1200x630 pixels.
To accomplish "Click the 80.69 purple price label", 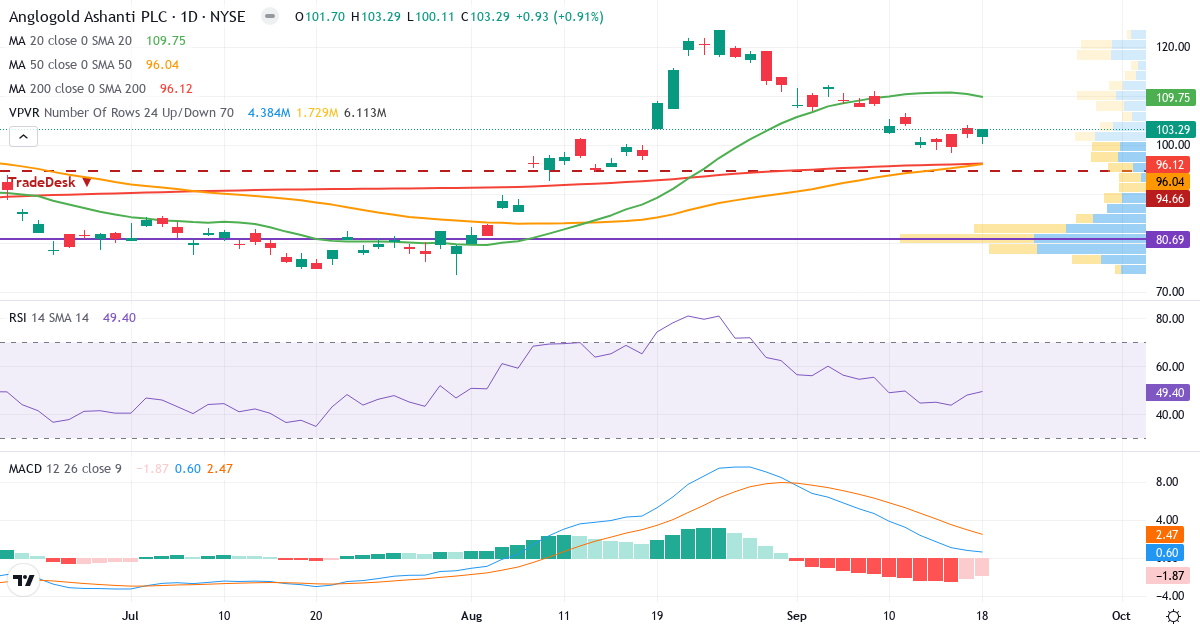I will pyautogui.click(x=1170, y=240).
